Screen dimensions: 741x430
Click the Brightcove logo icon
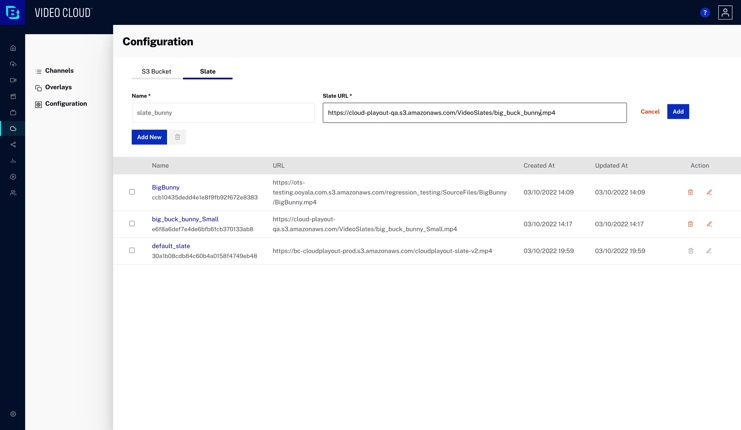[x=13, y=13]
